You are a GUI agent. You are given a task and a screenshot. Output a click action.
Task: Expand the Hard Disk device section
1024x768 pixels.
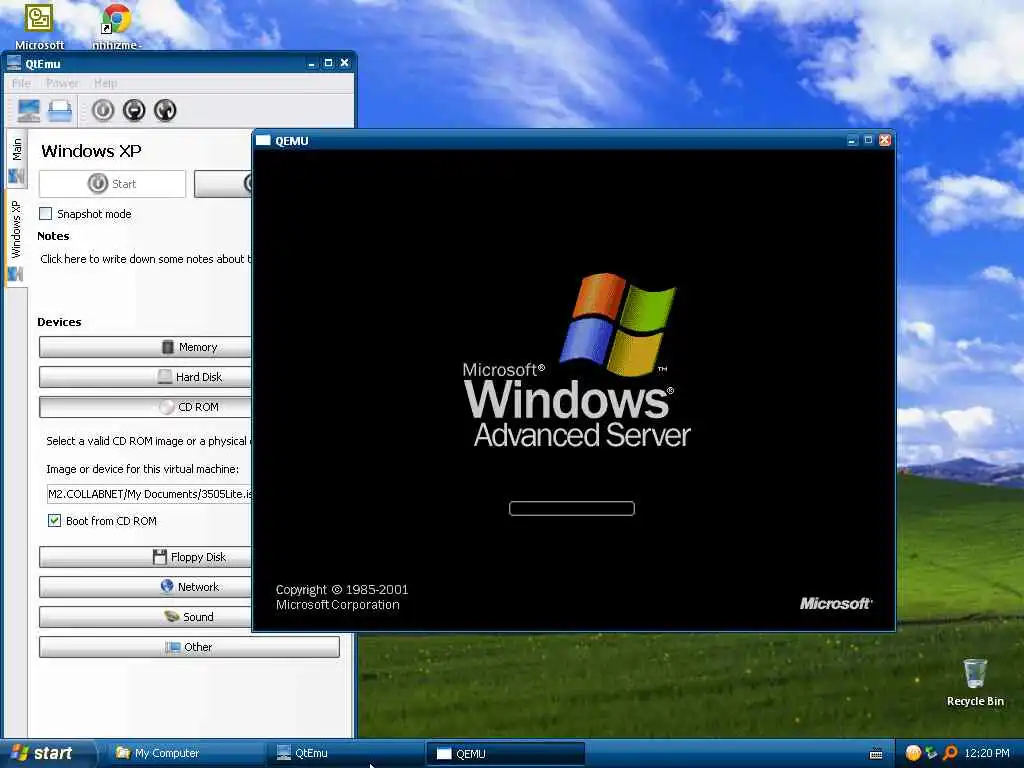coord(145,377)
